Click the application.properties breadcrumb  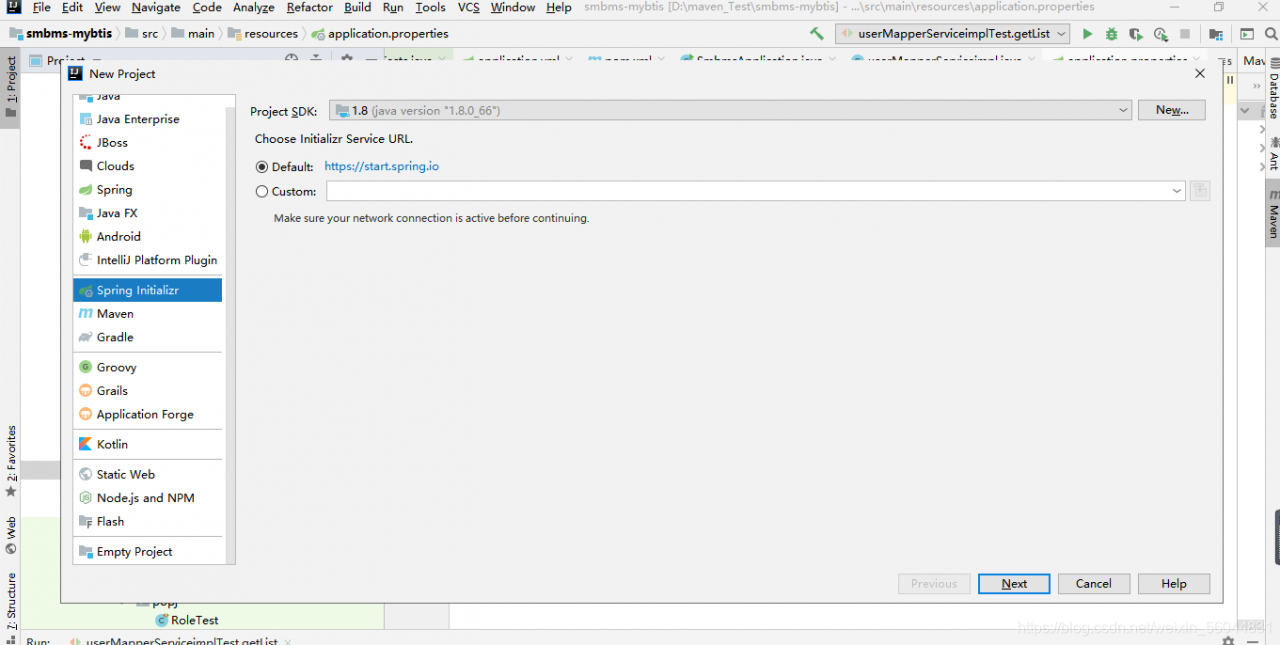[380, 33]
